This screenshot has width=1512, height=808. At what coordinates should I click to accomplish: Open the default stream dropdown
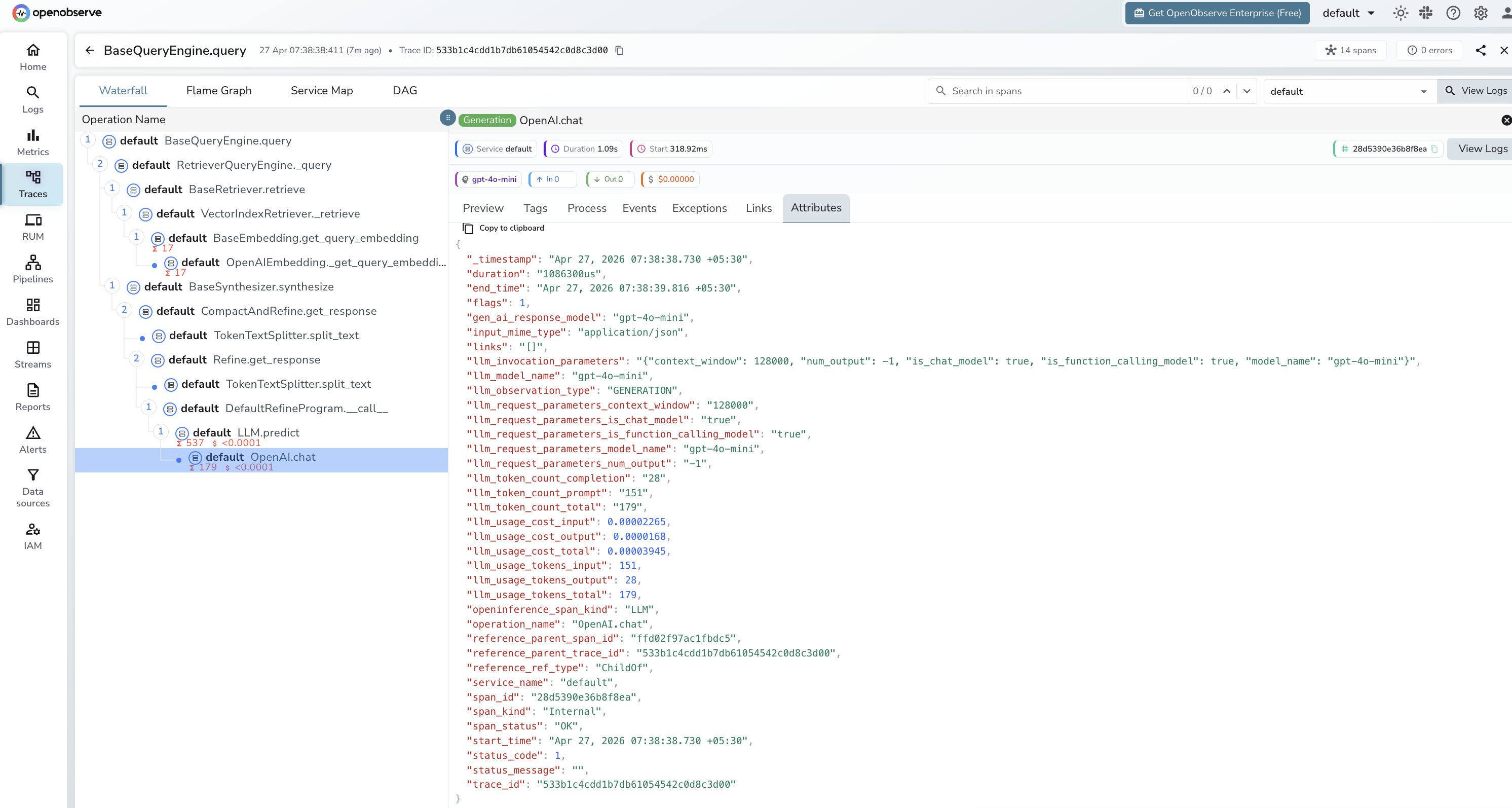point(1349,90)
